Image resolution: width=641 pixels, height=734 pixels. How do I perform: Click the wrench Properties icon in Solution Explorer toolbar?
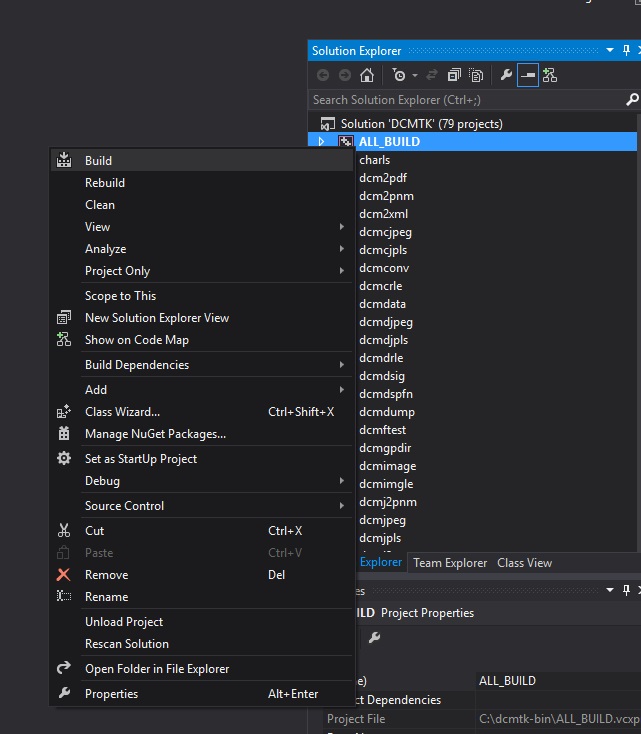[x=506, y=75]
